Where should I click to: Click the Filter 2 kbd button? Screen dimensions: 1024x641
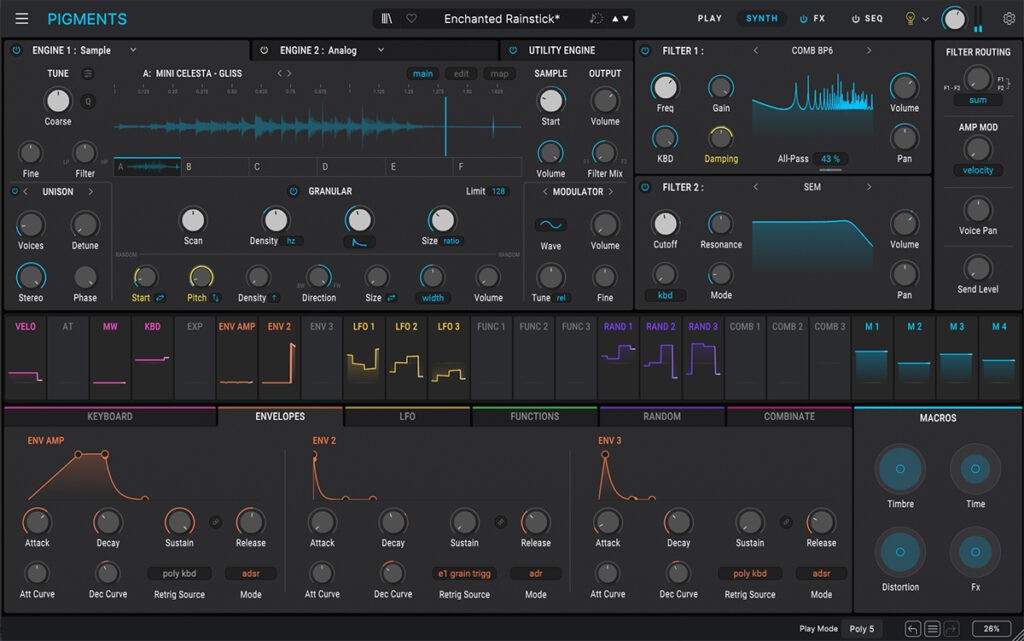[665, 295]
